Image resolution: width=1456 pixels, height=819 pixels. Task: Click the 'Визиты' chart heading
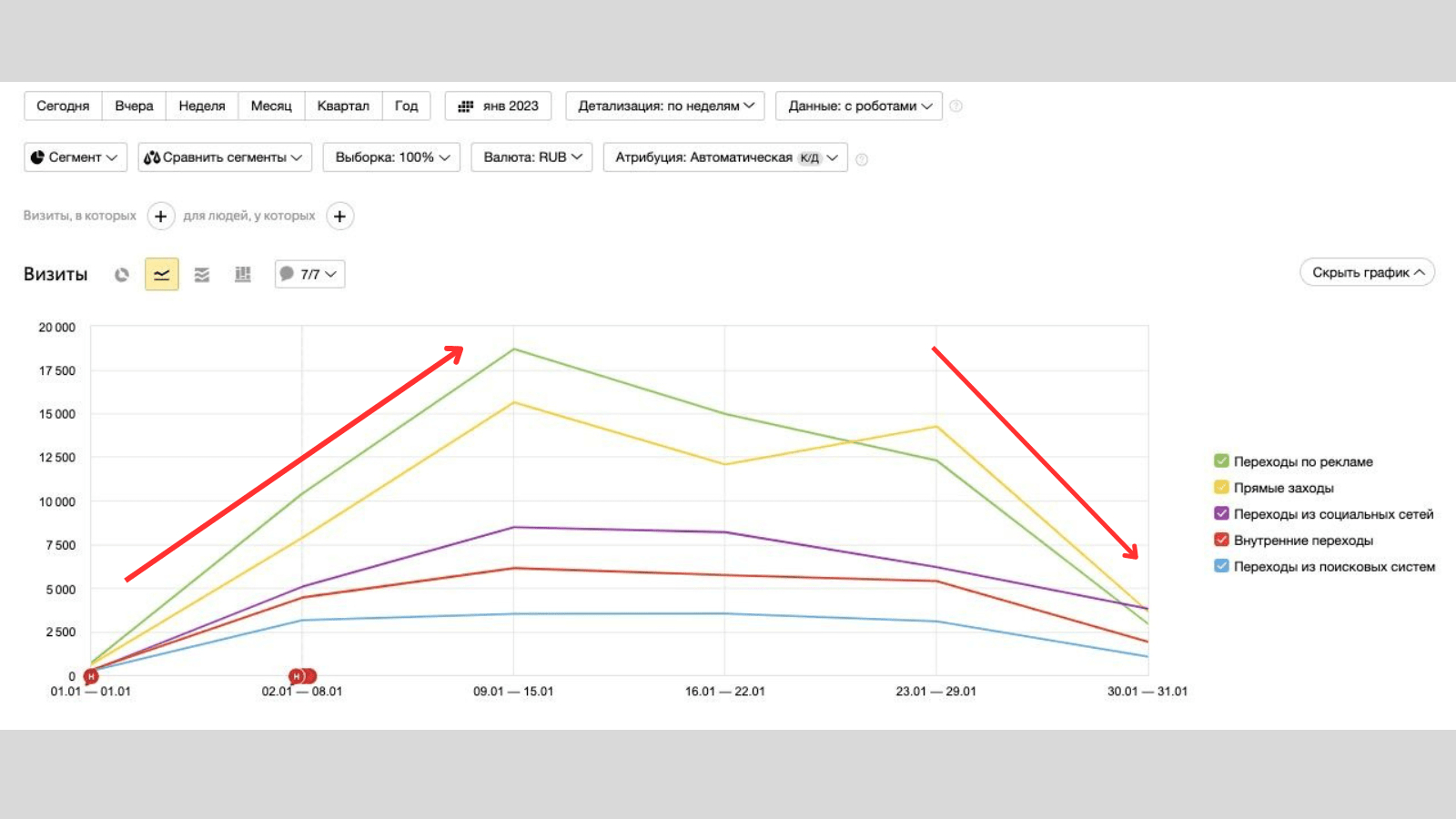pos(56,274)
